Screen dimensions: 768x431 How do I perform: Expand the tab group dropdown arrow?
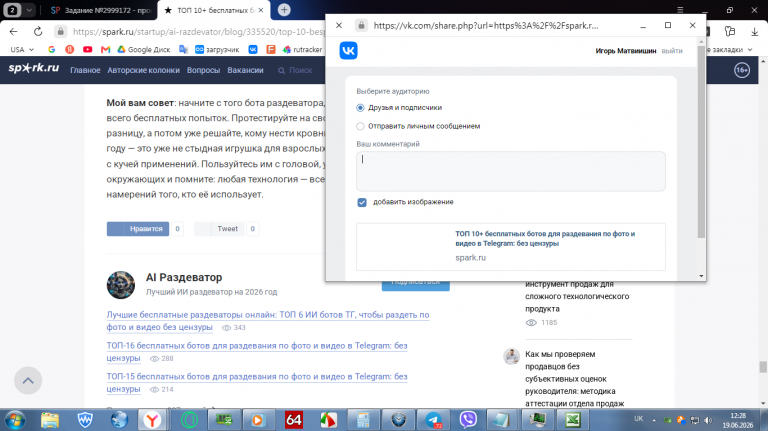click(29, 10)
